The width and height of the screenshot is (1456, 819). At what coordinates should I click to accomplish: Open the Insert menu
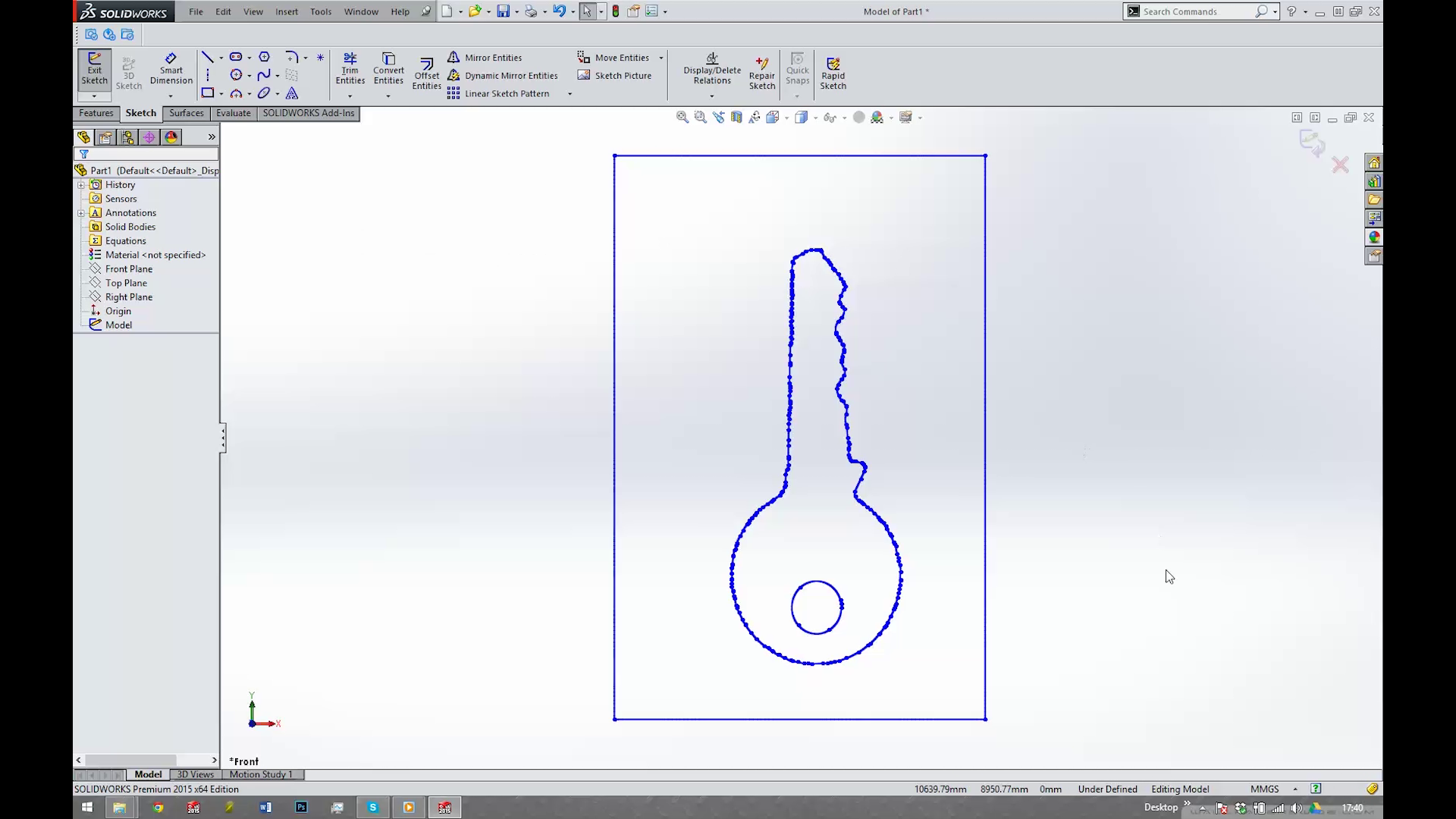(x=287, y=11)
